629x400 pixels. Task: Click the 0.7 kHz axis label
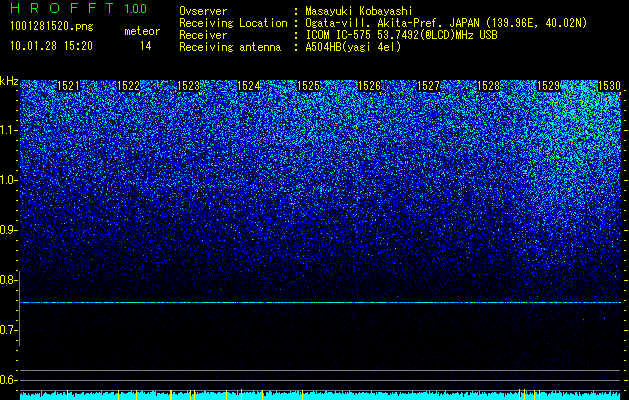(8, 330)
